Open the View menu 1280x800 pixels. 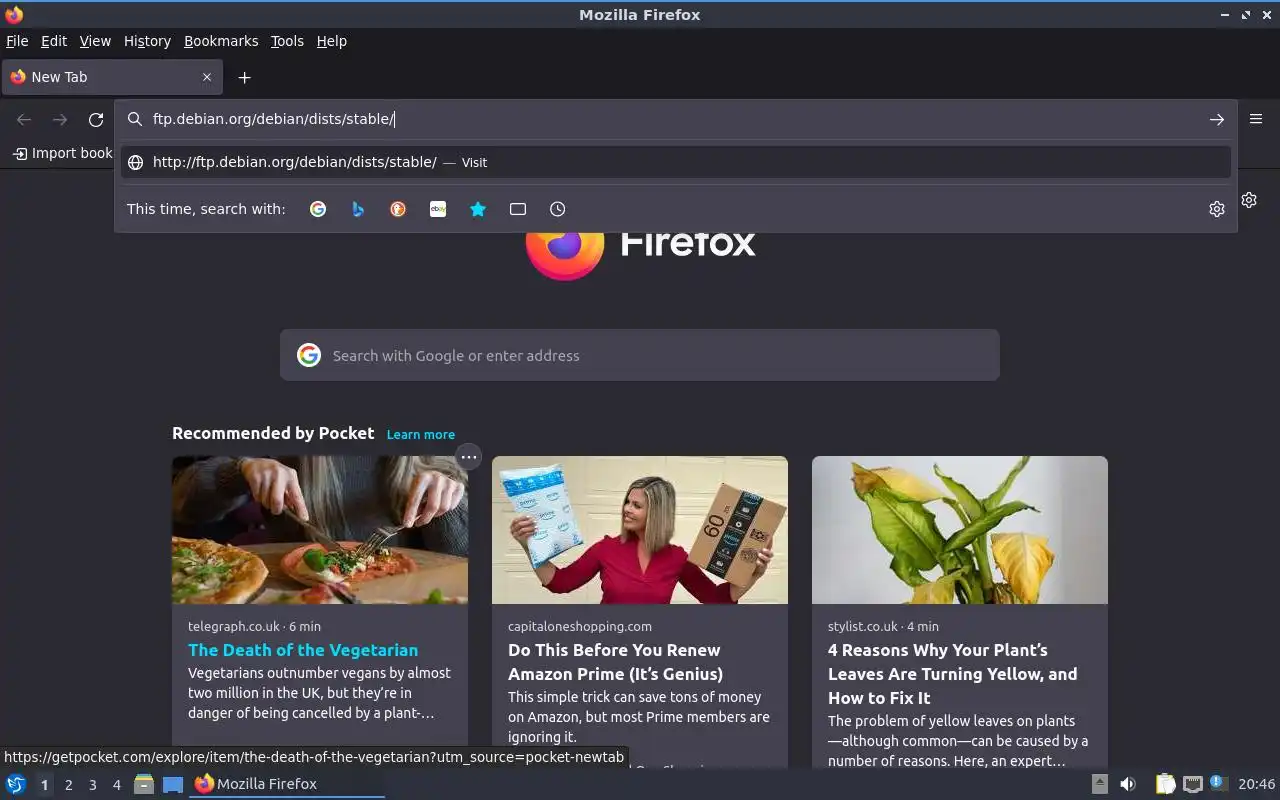(x=95, y=41)
